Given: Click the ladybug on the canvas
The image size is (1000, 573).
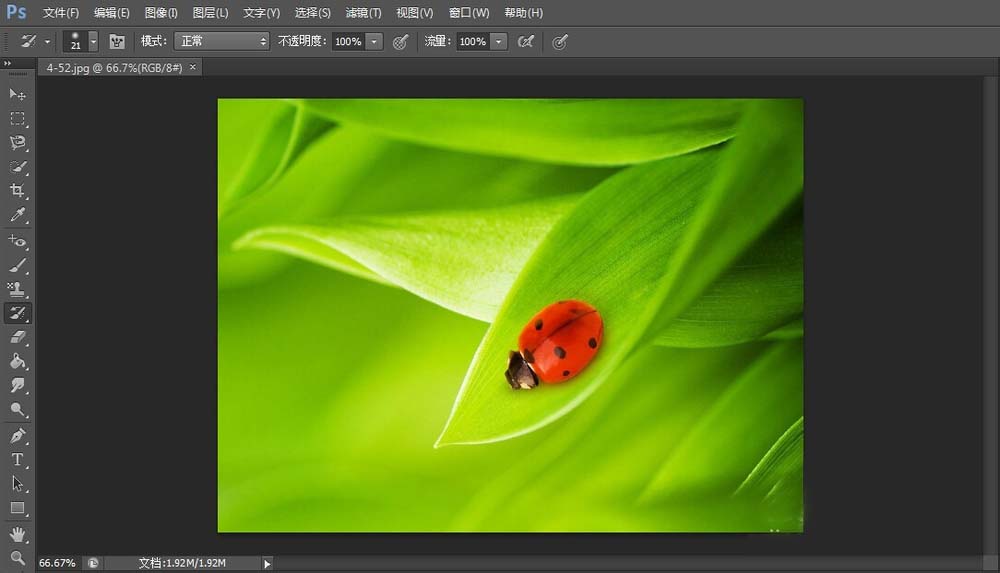Looking at the screenshot, I should click(x=555, y=345).
